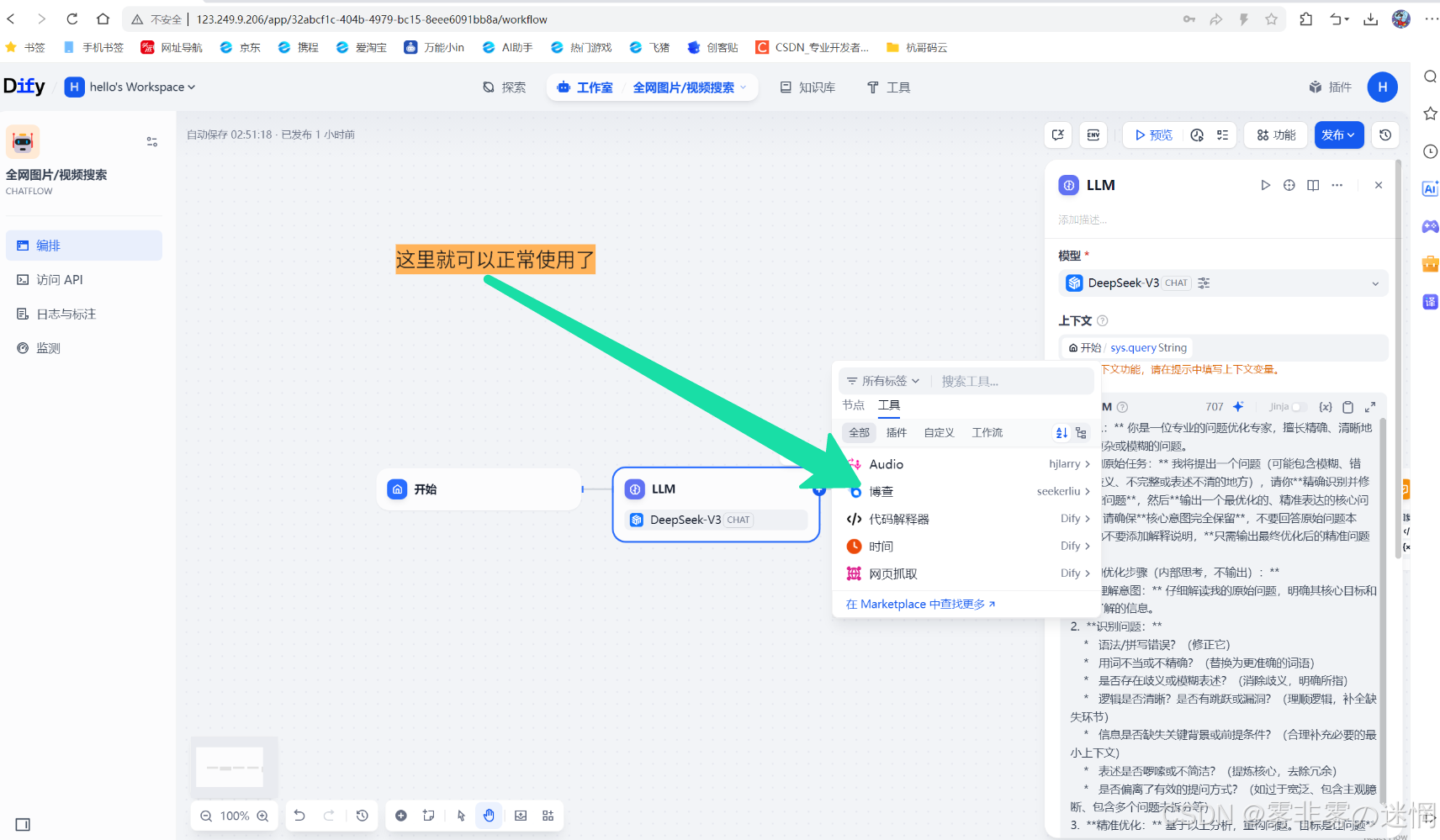The height and width of the screenshot is (840, 1440).
Task: Select the 工具 tab
Action: (889, 405)
